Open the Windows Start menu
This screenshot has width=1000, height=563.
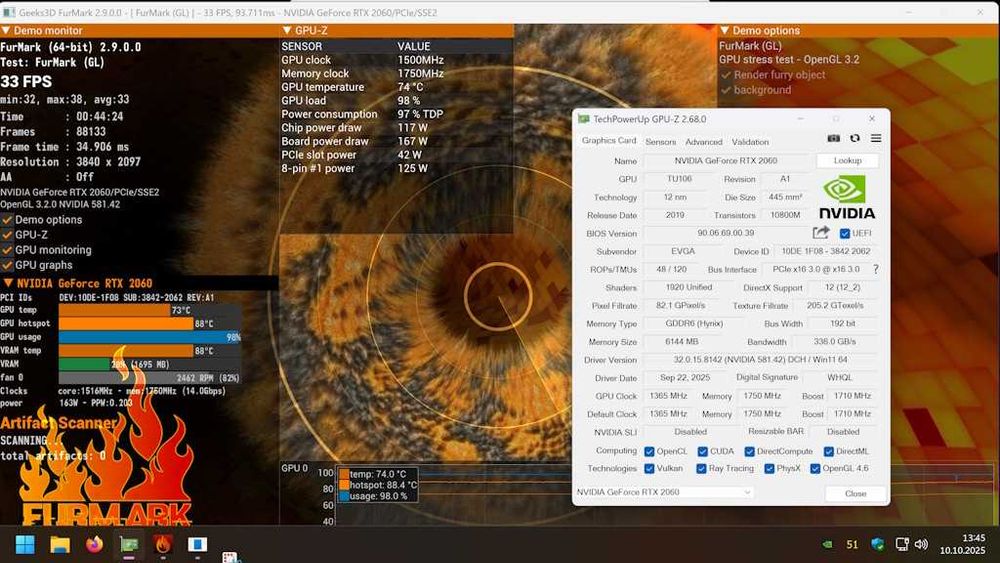[x=25, y=545]
